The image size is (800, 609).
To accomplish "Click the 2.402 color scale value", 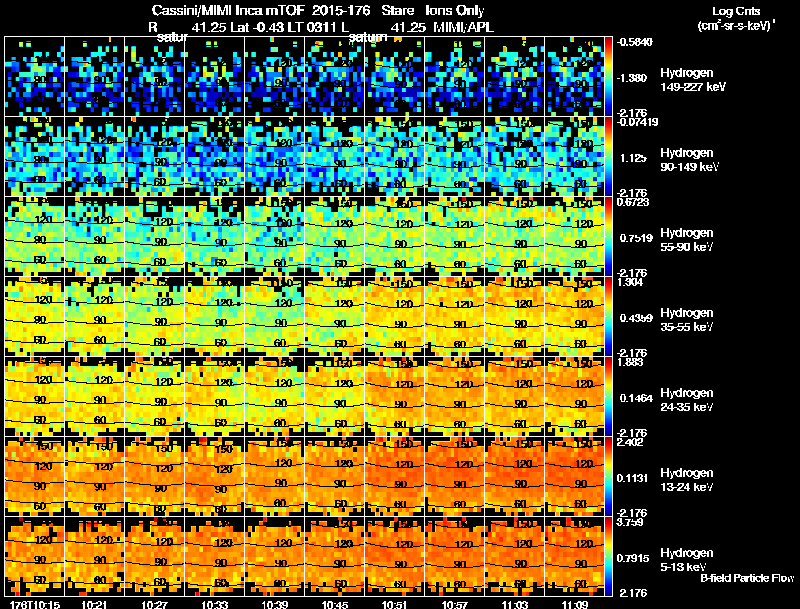I will [630, 442].
